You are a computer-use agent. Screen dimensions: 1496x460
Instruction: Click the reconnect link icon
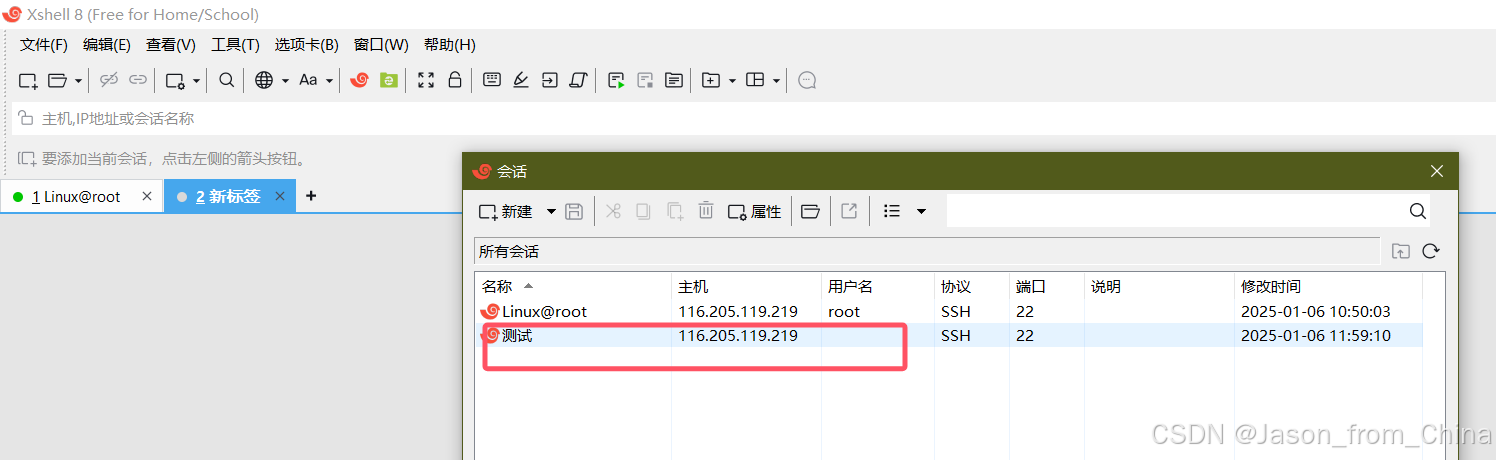click(x=138, y=80)
